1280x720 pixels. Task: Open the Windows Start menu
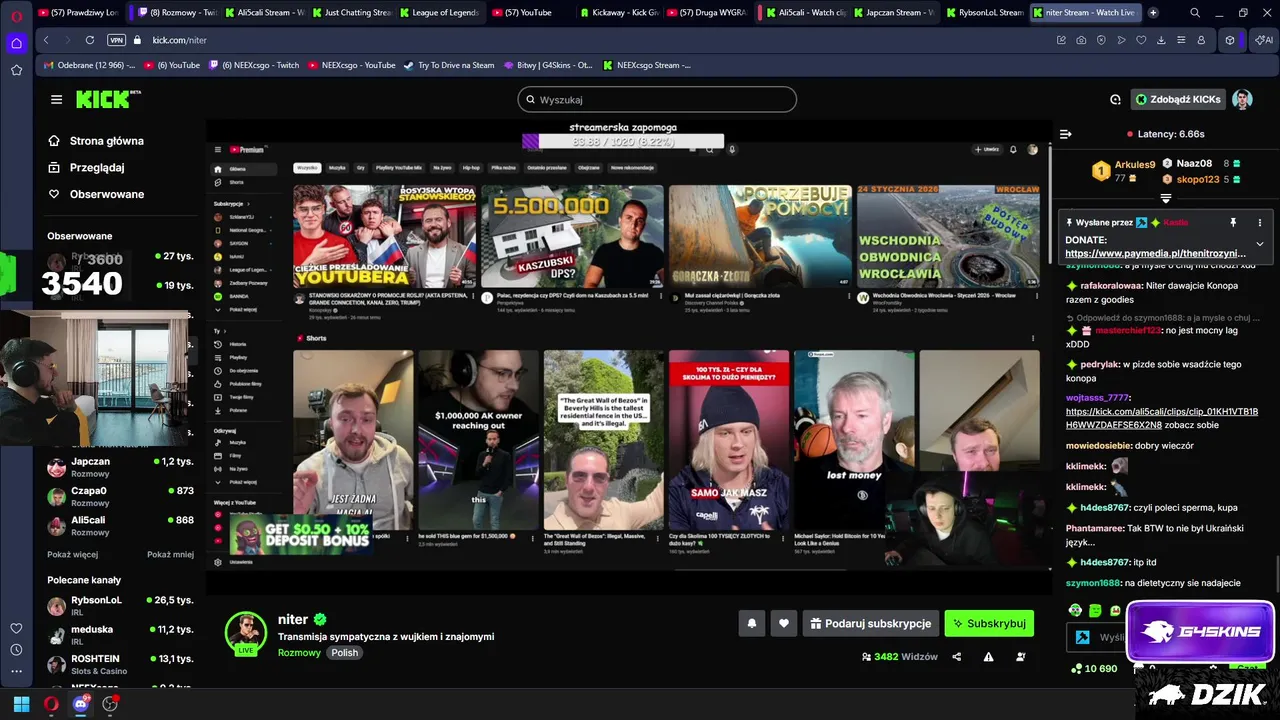point(21,704)
